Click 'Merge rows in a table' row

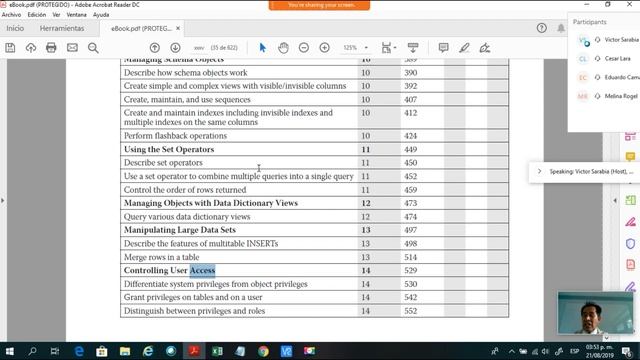coord(314,257)
